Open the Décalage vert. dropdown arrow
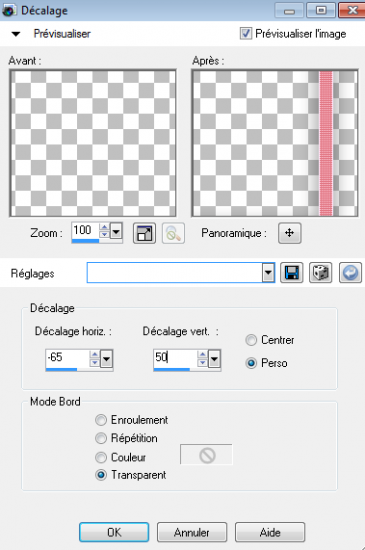This screenshot has height=550, width=365. click(x=214, y=359)
